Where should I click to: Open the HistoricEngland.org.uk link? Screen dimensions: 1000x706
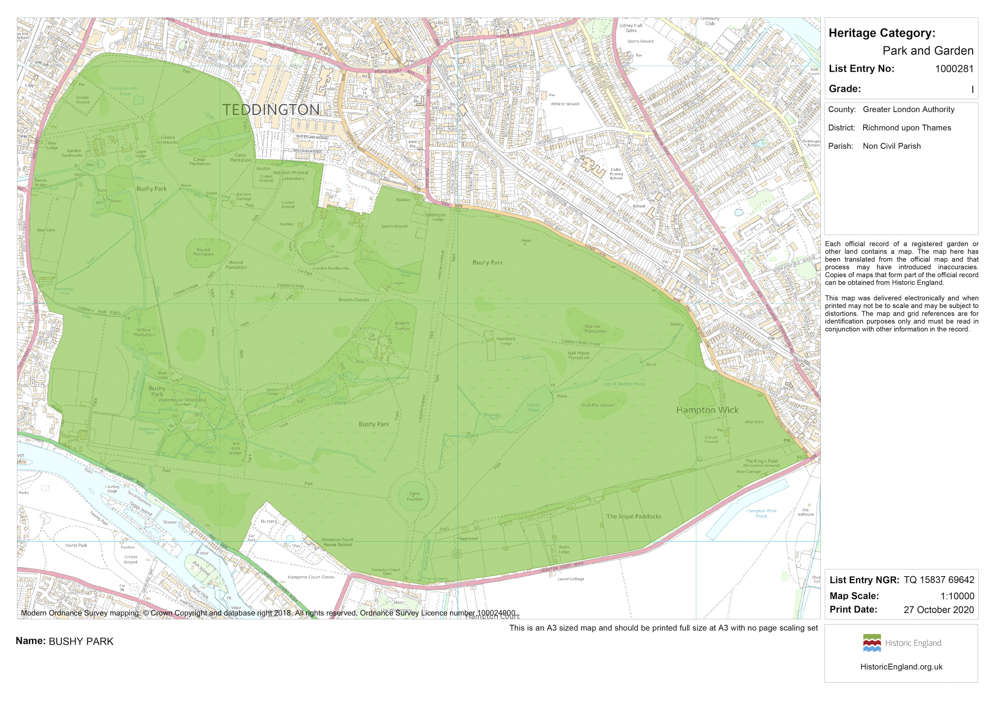(901, 666)
